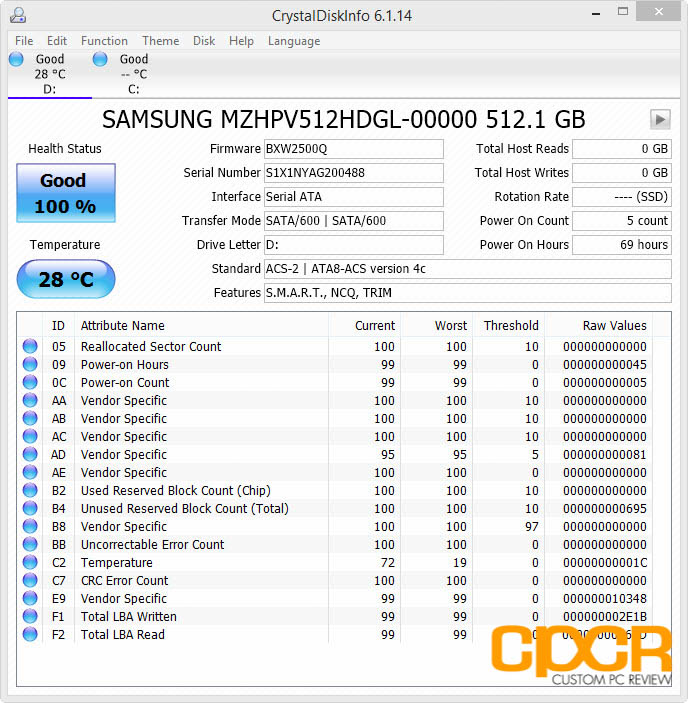This screenshot has width=688, height=703.
Task: Click status orb for Reallocated Sector Count
Action: pos(30,346)
